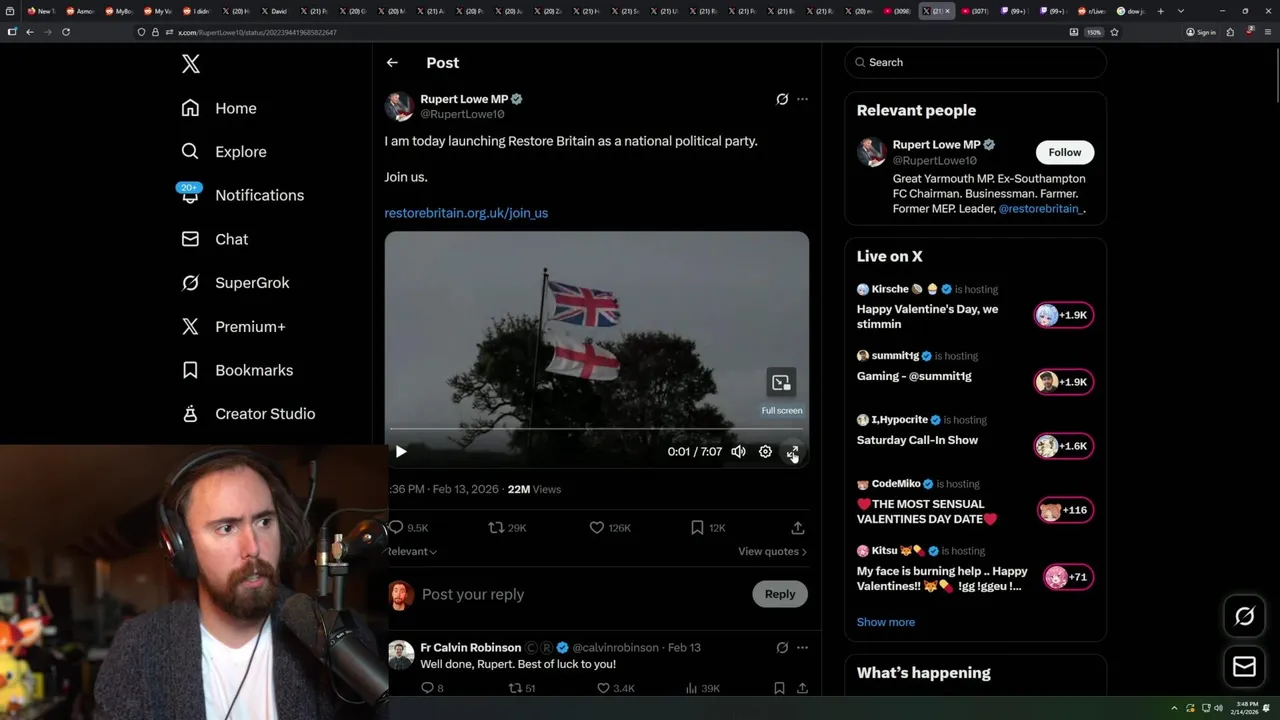Open the video settings gear
The height and width of the screenshot is (720, 1280).
point(765,452)
